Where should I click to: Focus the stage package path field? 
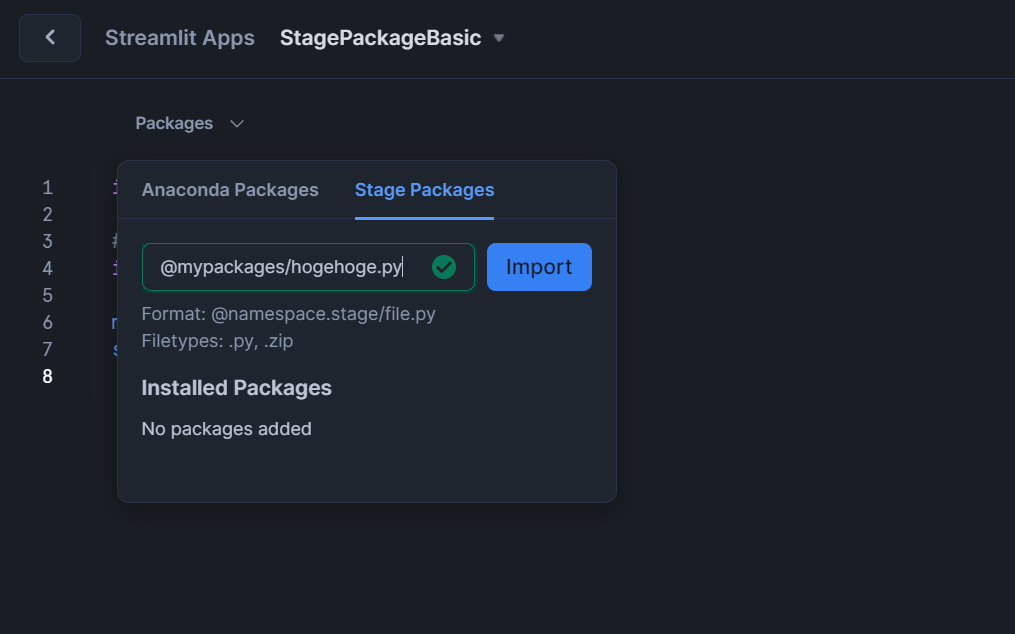[285, 267]
